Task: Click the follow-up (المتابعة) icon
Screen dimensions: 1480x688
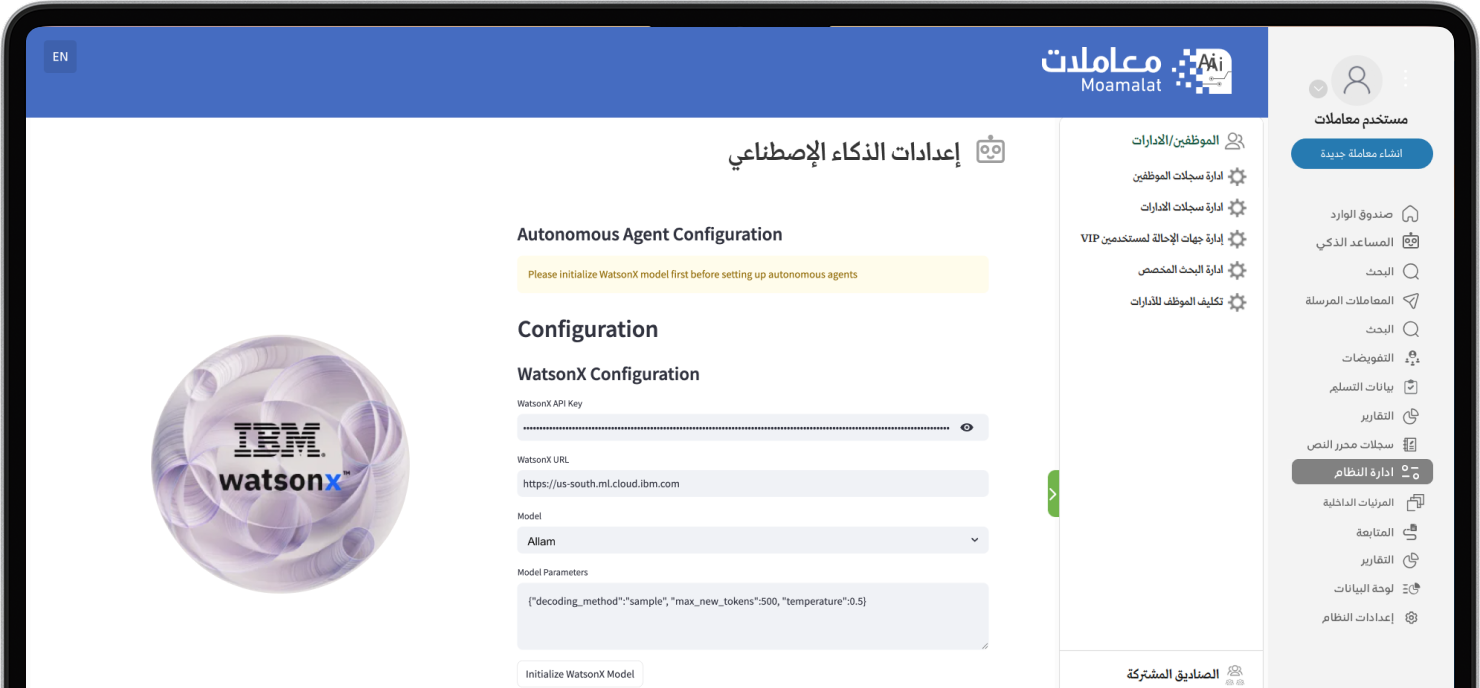Action: tap(1411, 533)
